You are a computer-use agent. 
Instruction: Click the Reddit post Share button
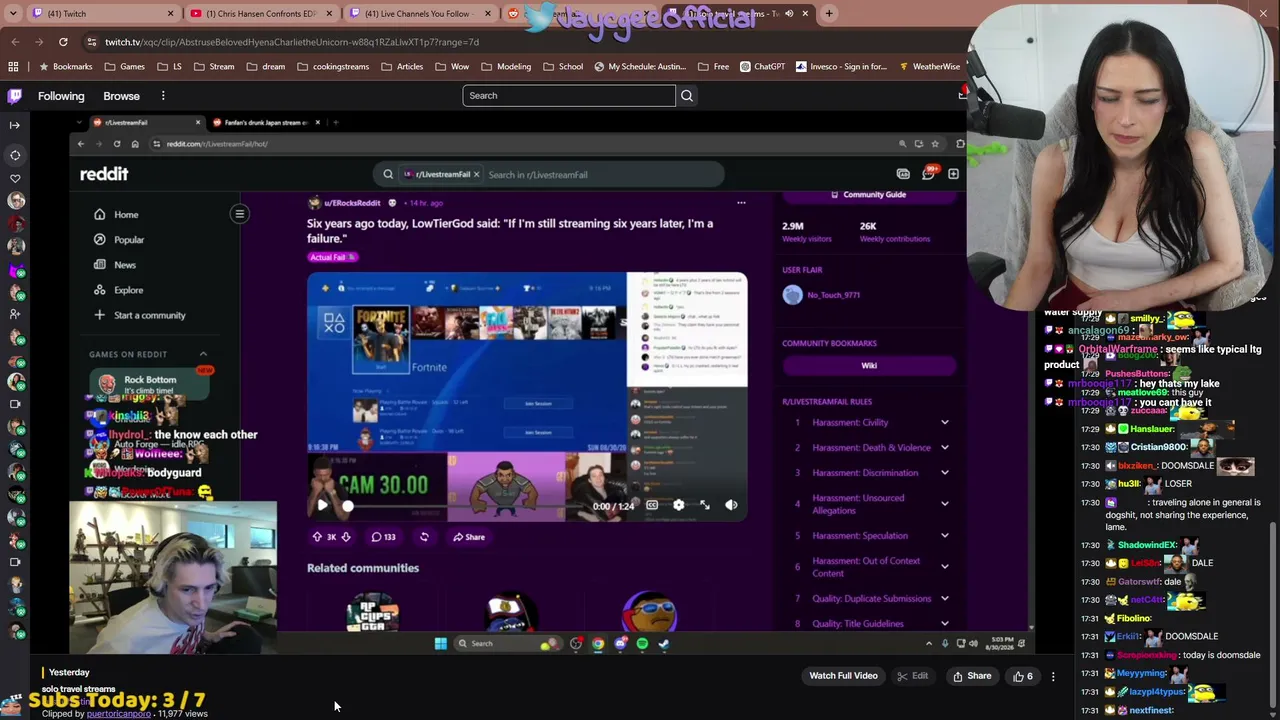469,537
